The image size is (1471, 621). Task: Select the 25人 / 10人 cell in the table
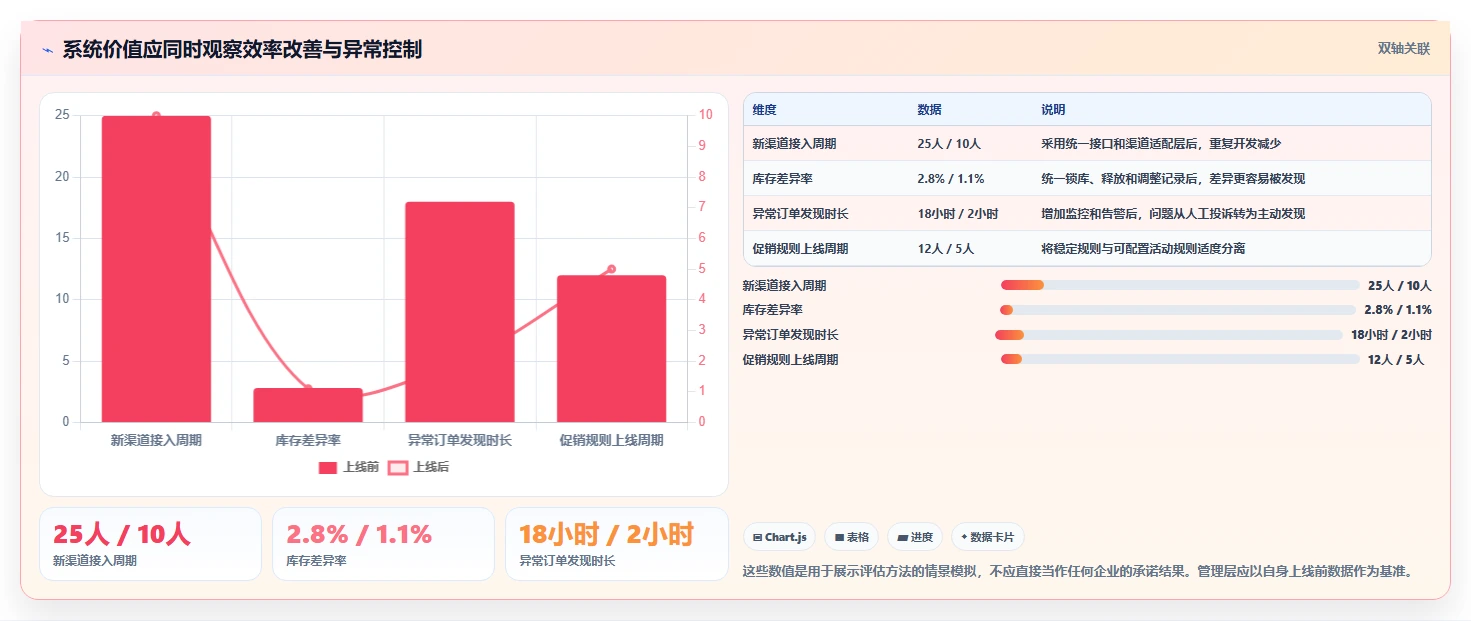tap(949, 144)
